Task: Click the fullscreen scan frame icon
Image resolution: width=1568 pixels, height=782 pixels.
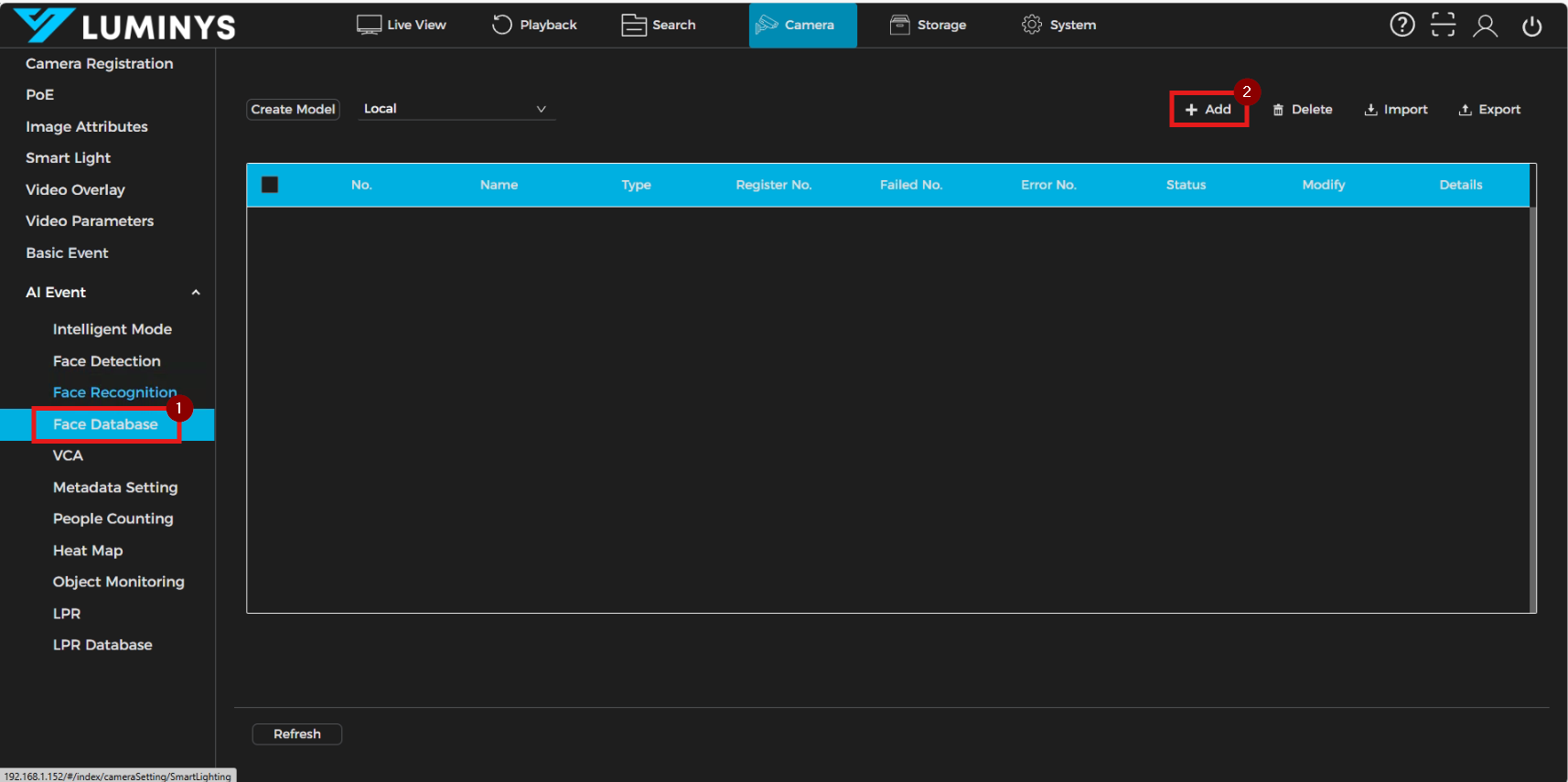Action: tap(1443, 25)
